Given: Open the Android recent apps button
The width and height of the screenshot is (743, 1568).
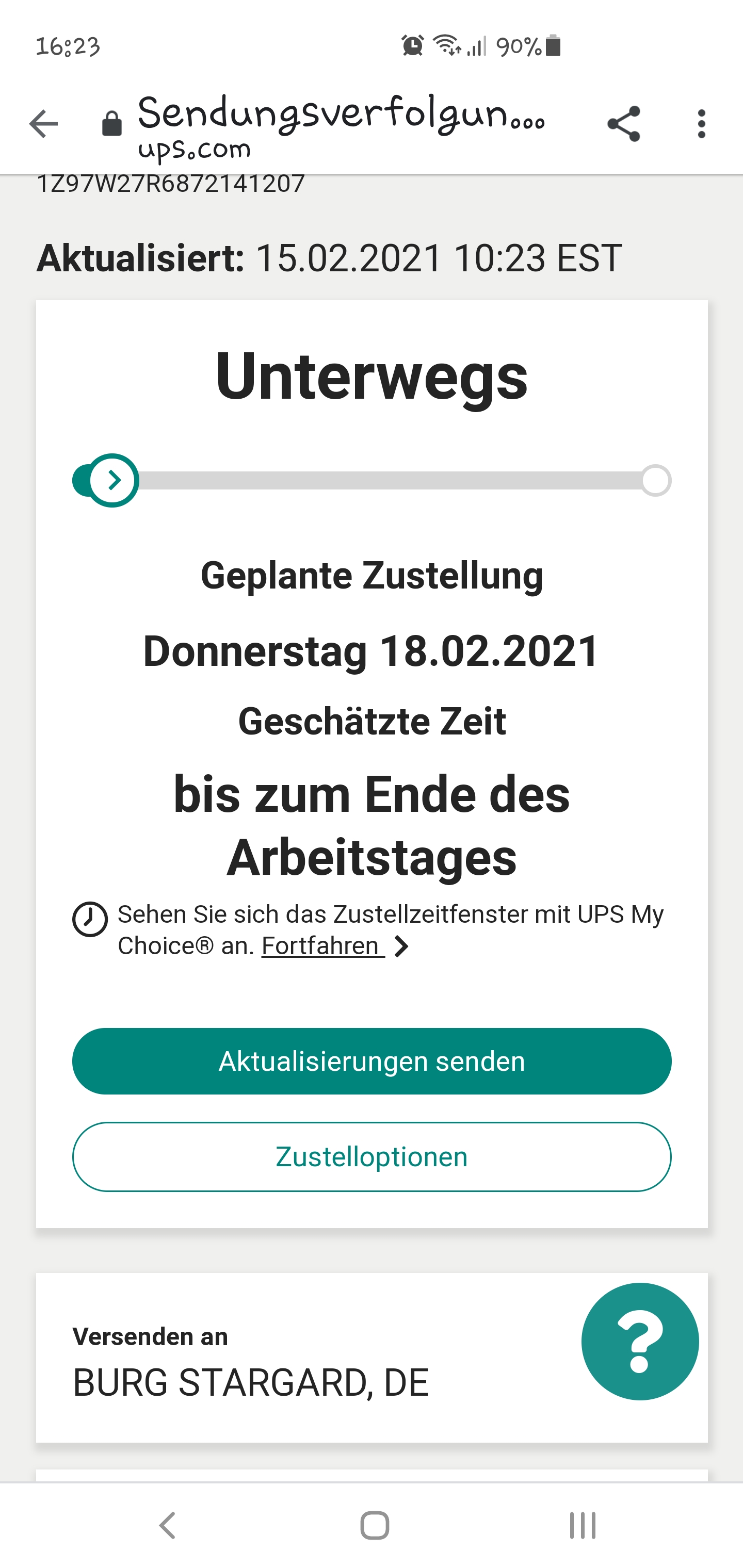Looking at the screenshot, I should point(582,1525).
